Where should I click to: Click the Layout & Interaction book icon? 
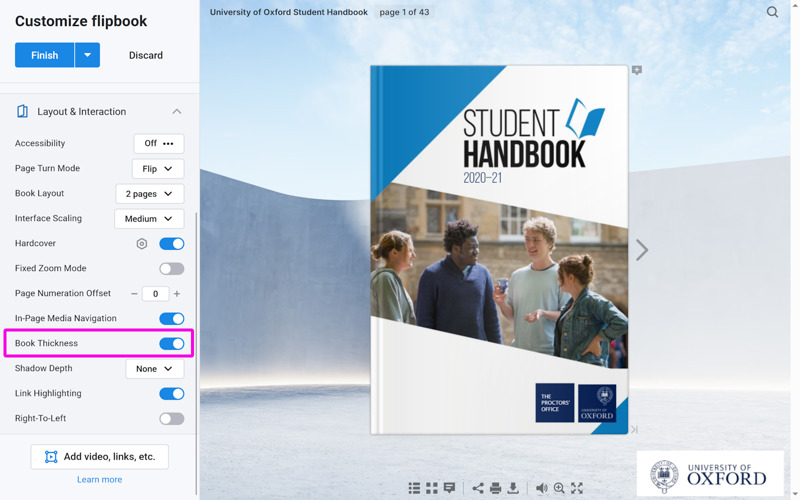click(22, 111)
